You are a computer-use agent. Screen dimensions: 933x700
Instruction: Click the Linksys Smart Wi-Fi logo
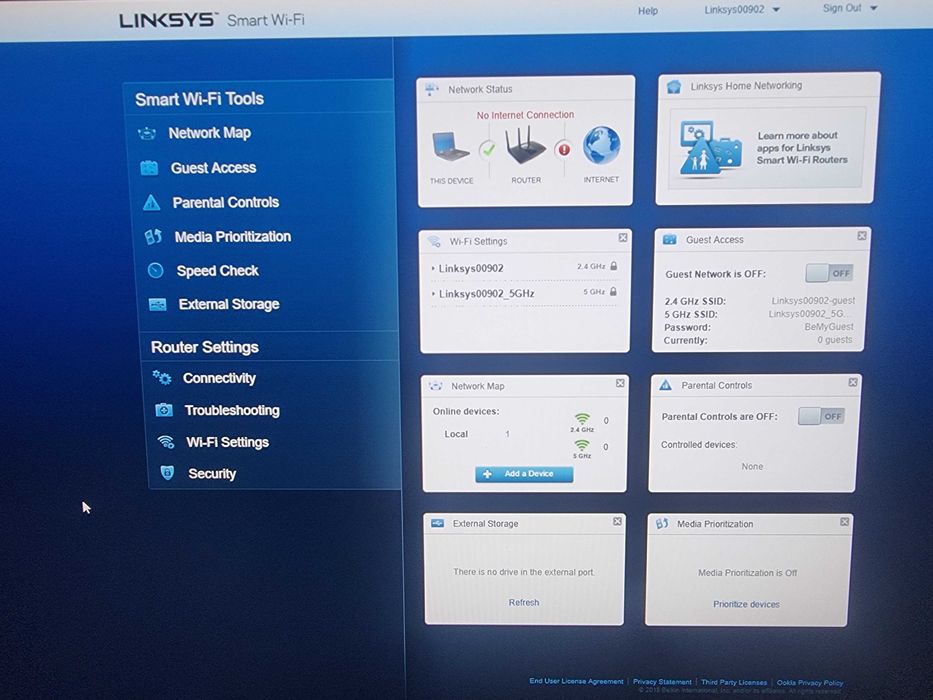click(x=212, y=20)
